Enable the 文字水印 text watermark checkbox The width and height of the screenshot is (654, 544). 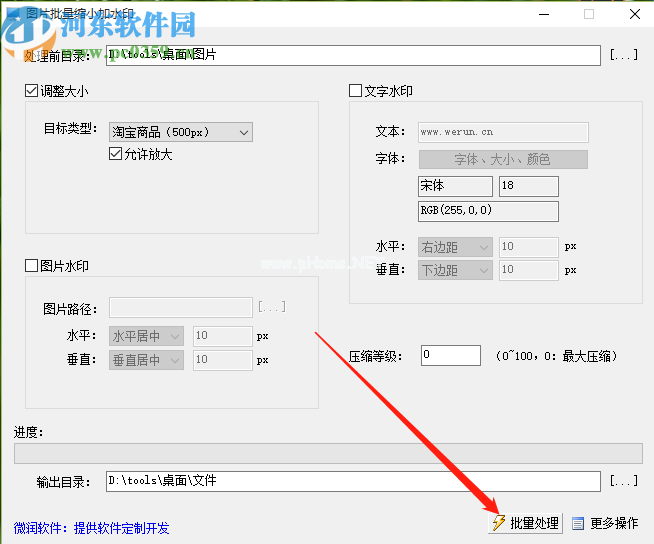click(355, 91)
